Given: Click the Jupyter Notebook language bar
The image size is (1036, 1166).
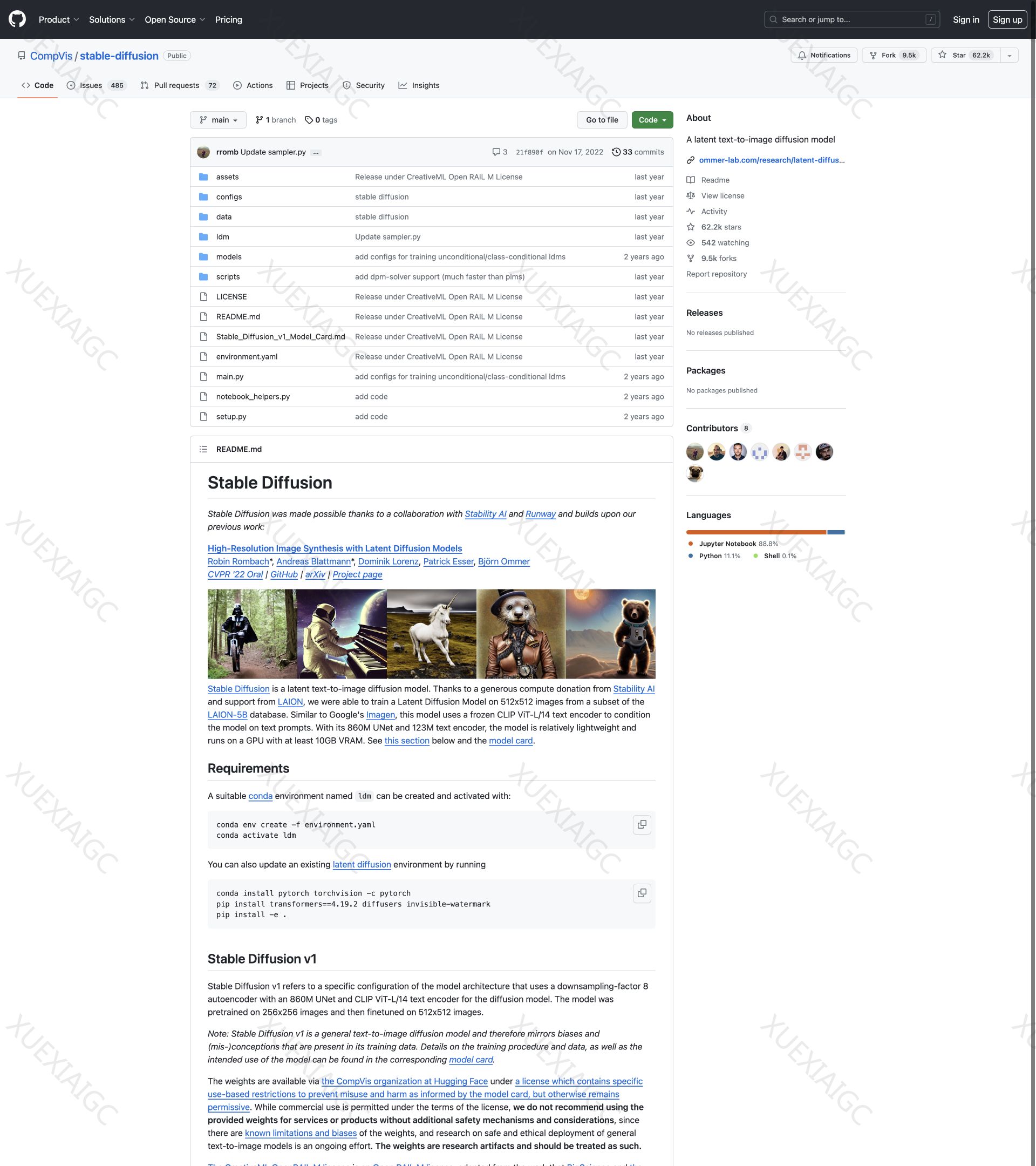Looking at the screenshot, I should tap(755, 532).
